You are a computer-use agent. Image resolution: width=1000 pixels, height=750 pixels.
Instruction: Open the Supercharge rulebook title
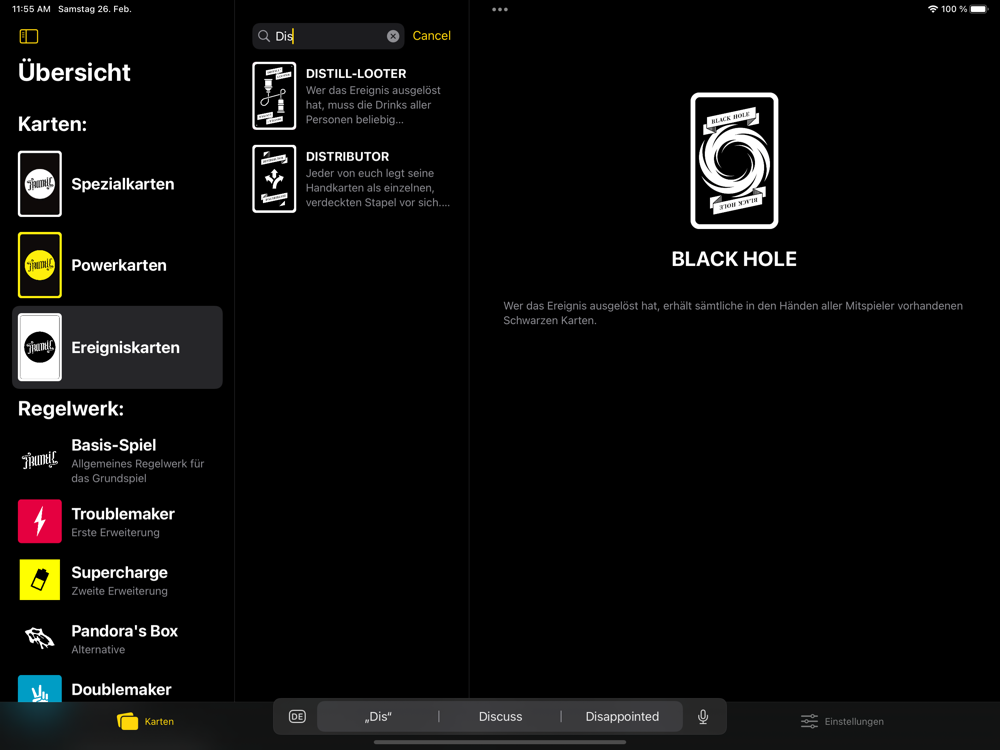[119, 573]
